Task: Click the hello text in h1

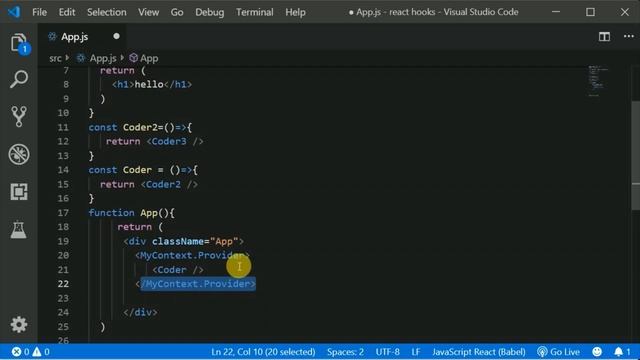Action: pyautogui.click(x=149, y=84)
